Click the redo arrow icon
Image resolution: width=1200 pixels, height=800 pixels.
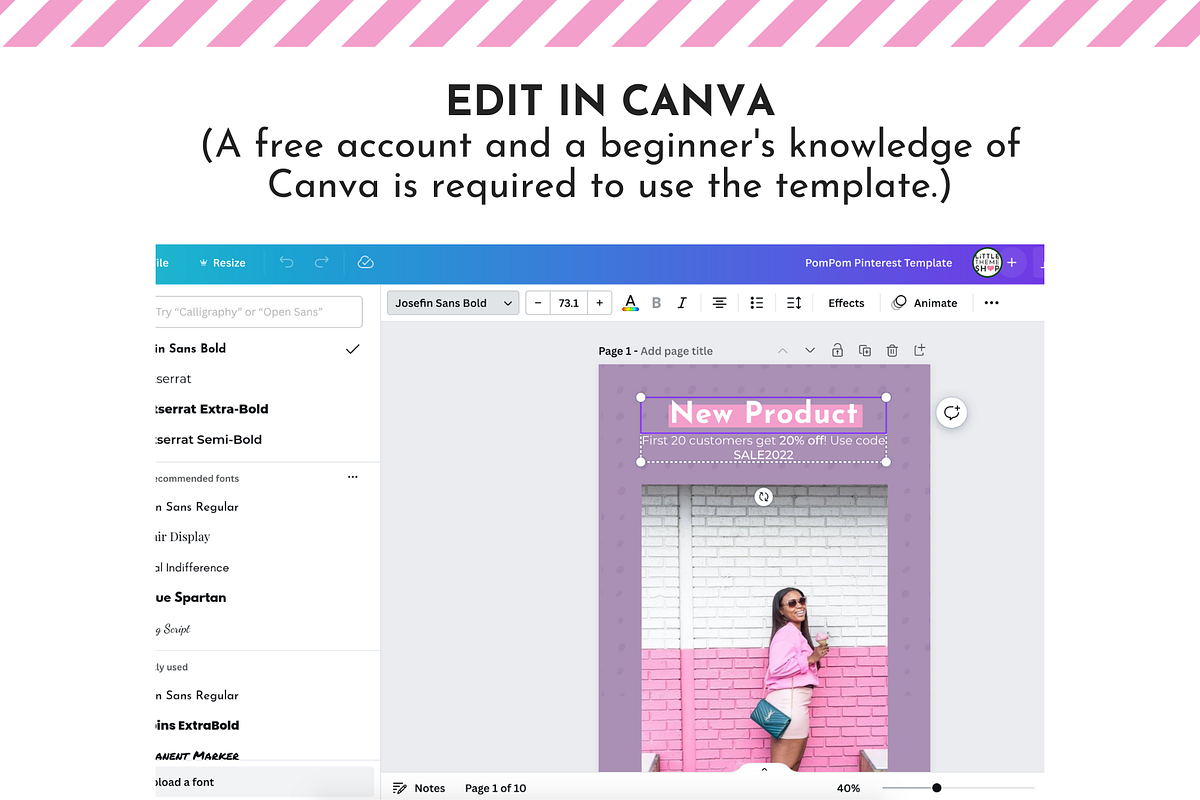click(x=322, y=262)
